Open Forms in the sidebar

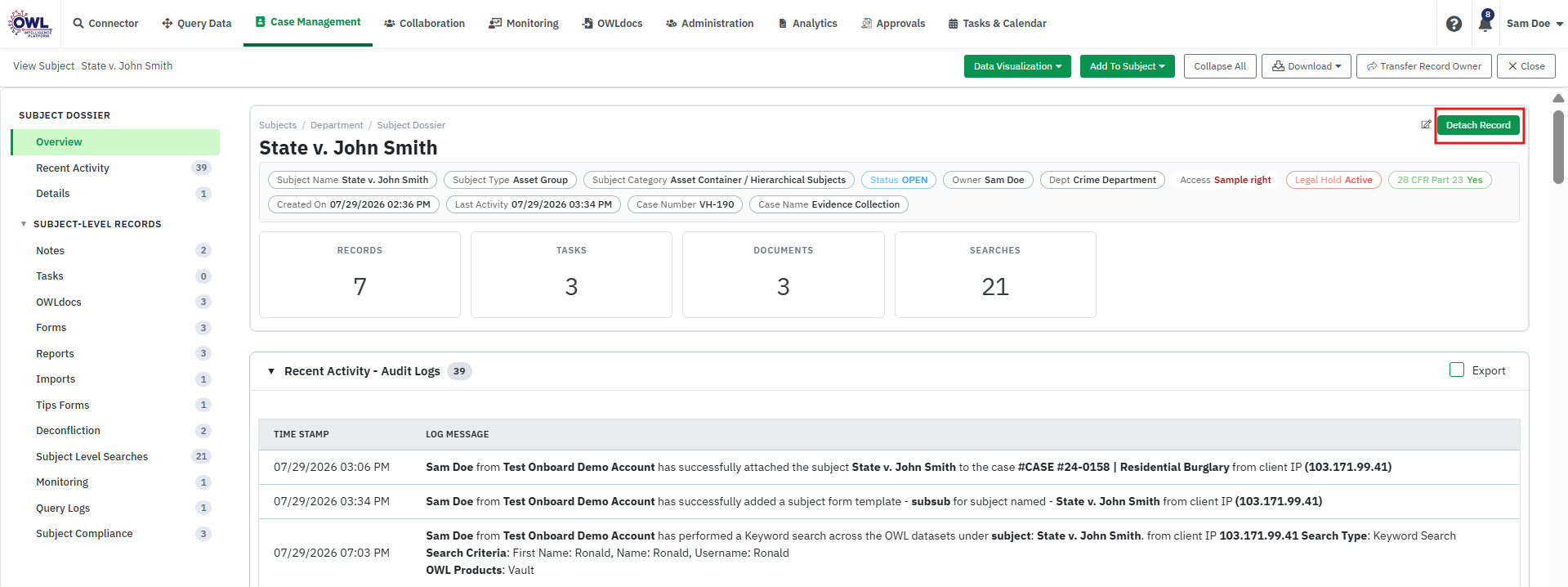(115, 328)
